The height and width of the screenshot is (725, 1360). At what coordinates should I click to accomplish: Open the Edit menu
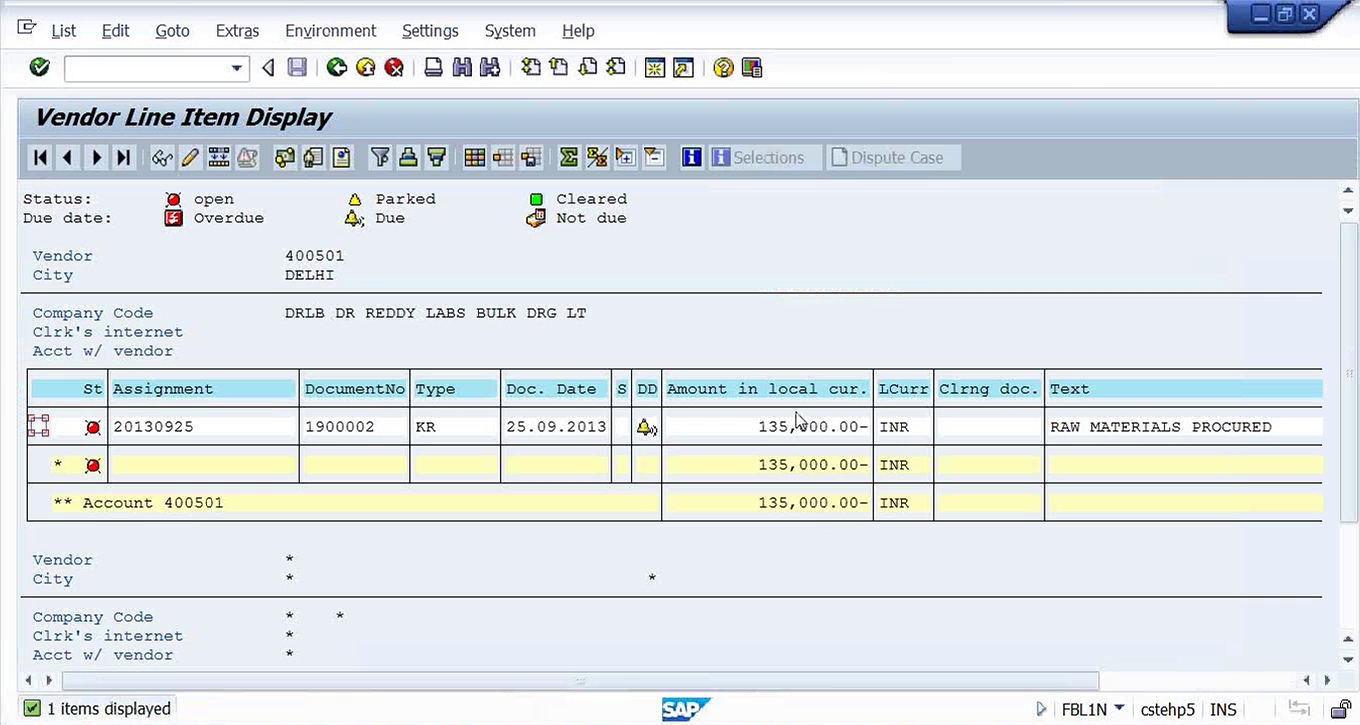tap(115, 31)
